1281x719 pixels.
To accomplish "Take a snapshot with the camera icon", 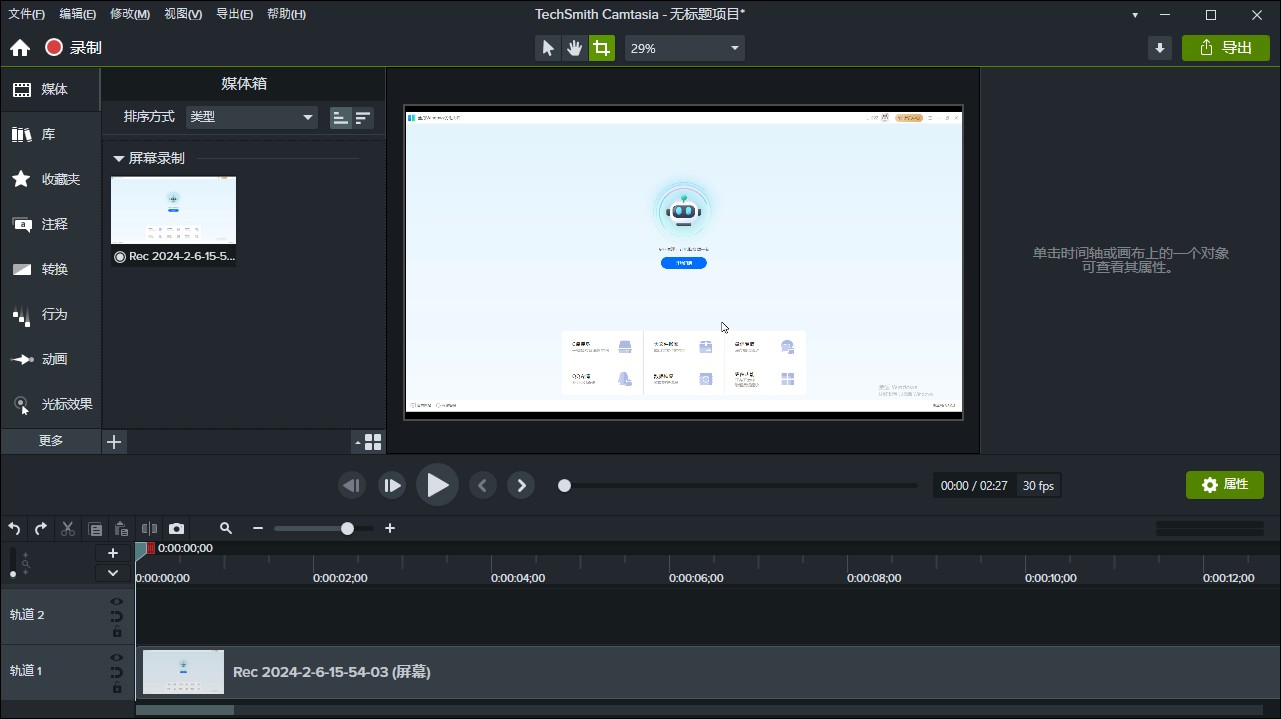I will pyautogui.click(x=176, y=528).
